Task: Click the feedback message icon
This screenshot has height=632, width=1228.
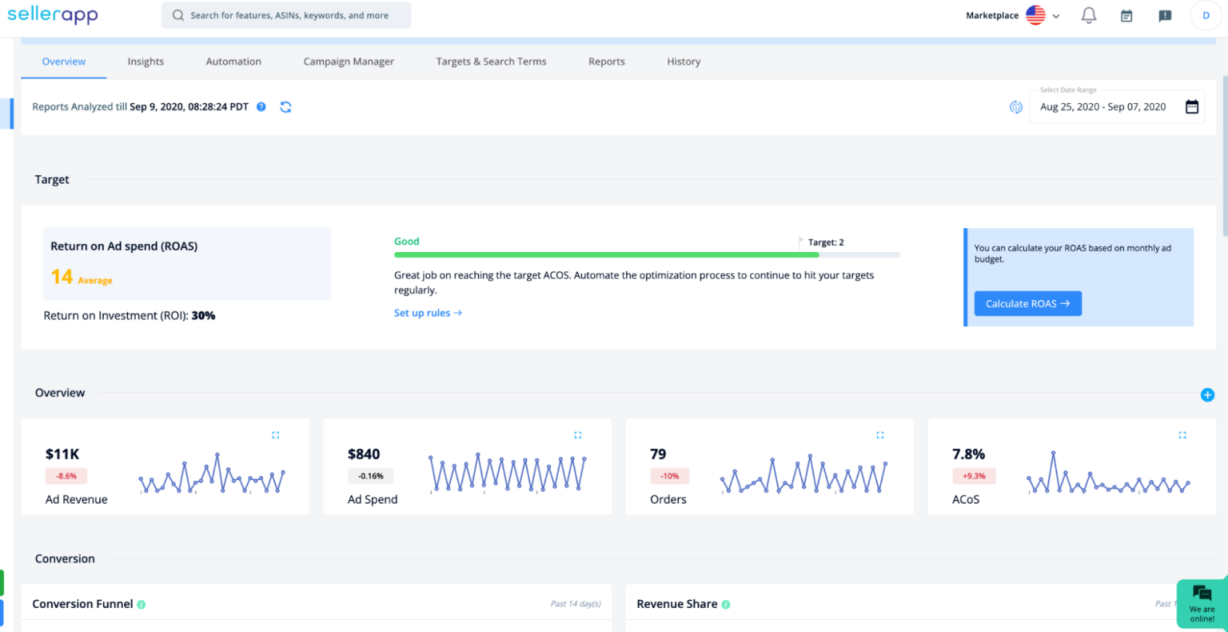Action: point(1164,16)
